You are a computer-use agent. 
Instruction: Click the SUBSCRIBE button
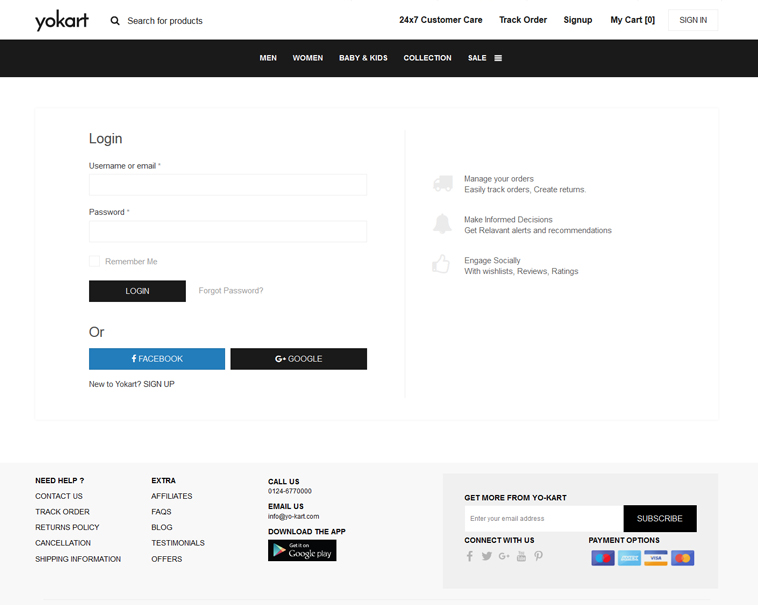click(x=660, y=519)
